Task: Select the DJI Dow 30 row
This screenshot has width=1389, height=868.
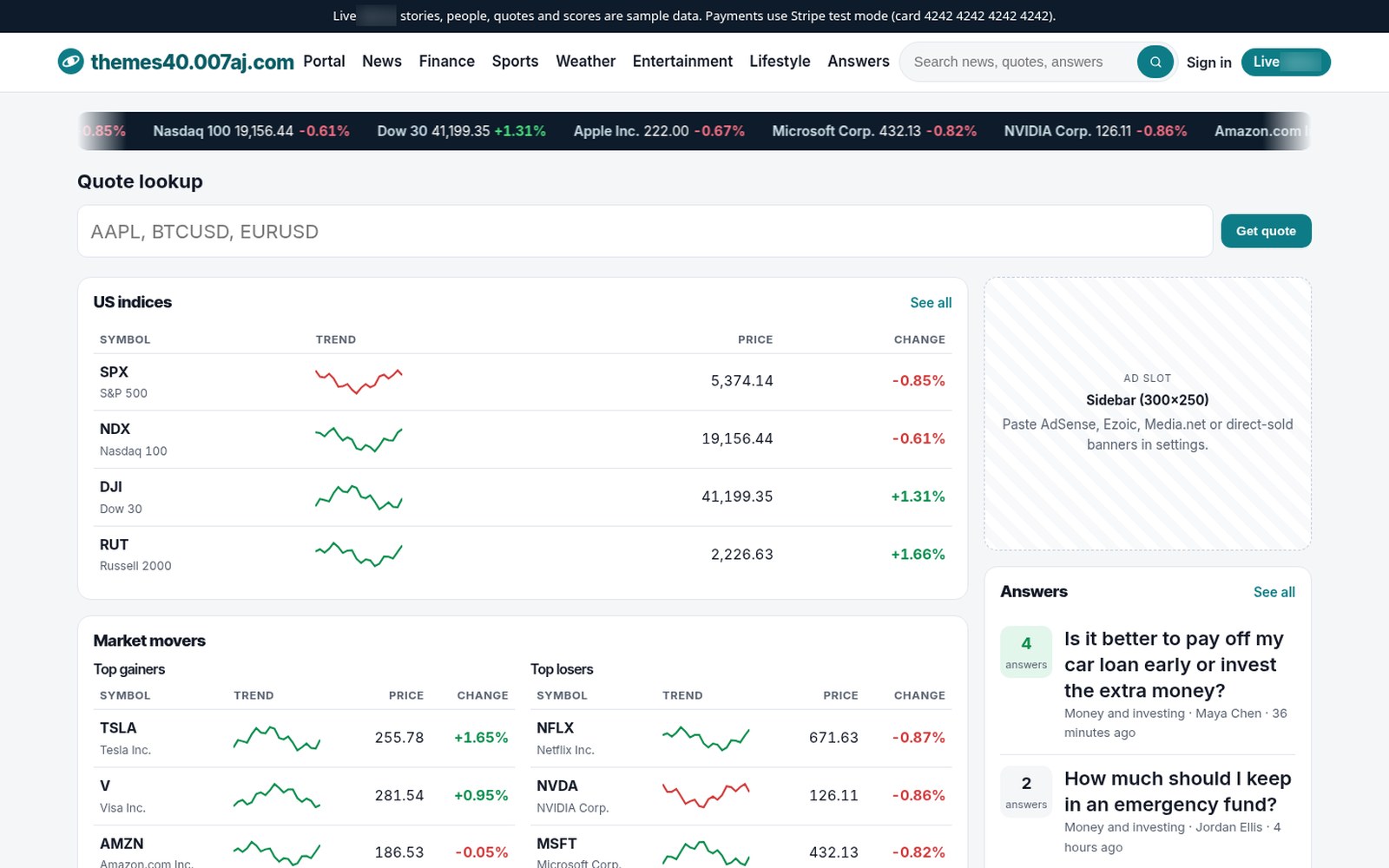Action: click(x=523, y=496)
